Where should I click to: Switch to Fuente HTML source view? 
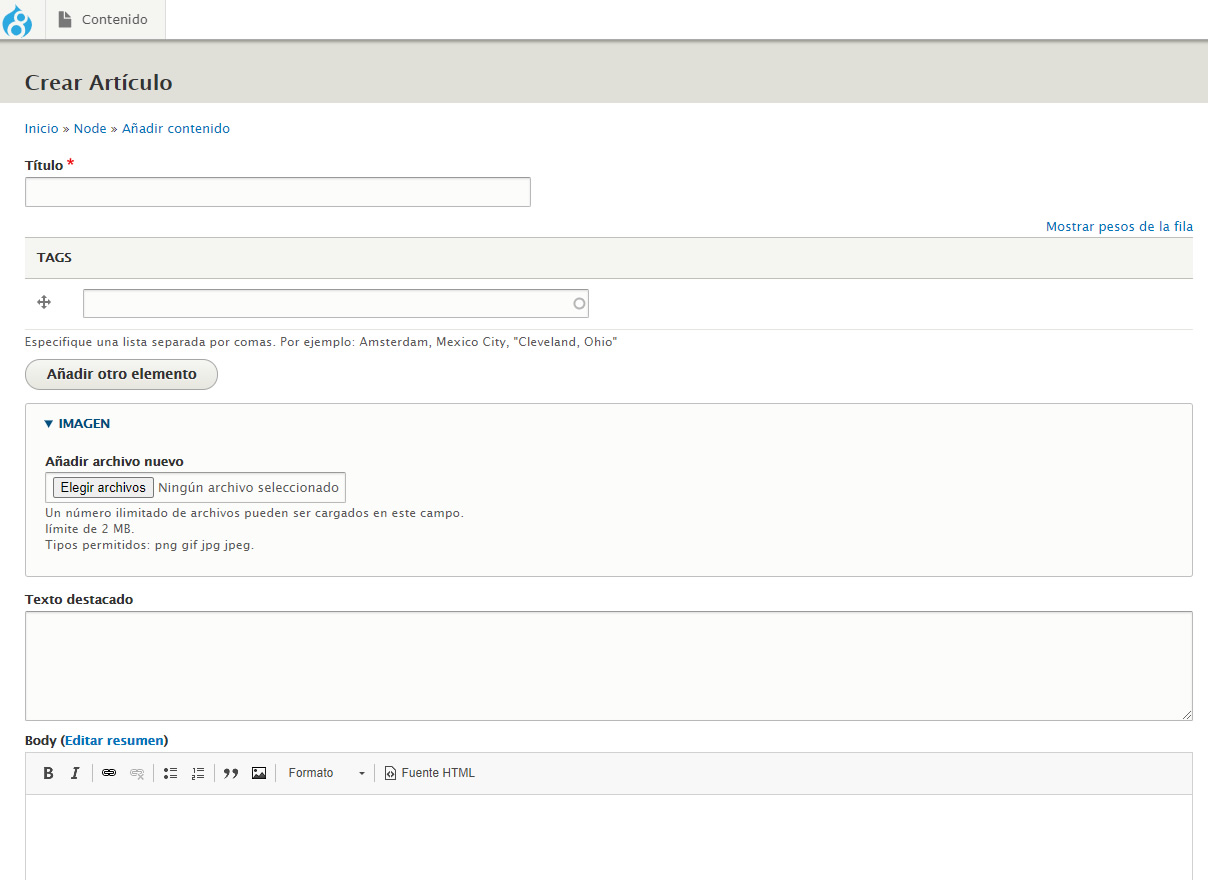tap(430, 773)
